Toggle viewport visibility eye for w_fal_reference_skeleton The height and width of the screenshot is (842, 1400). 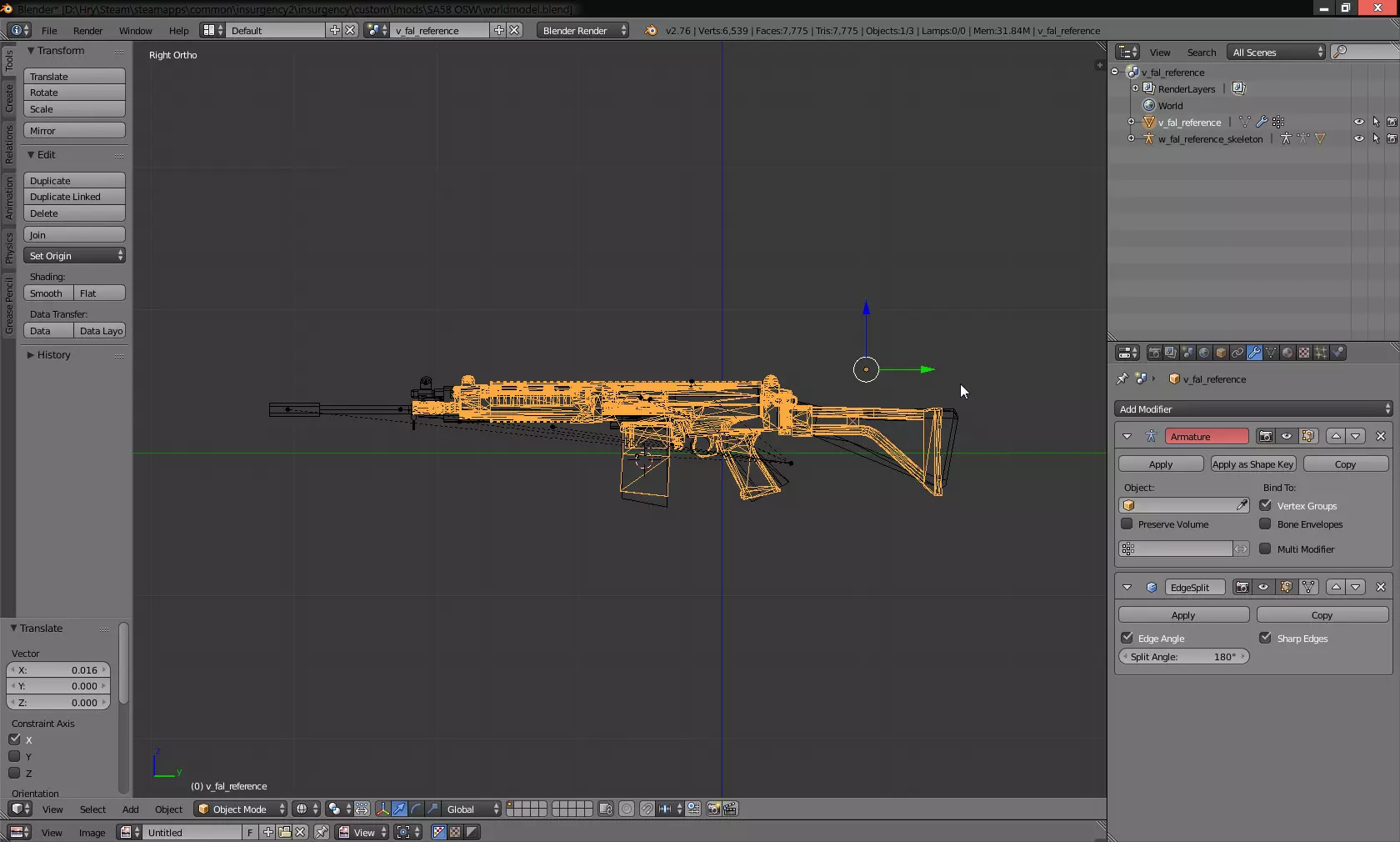pos(1359,138)
